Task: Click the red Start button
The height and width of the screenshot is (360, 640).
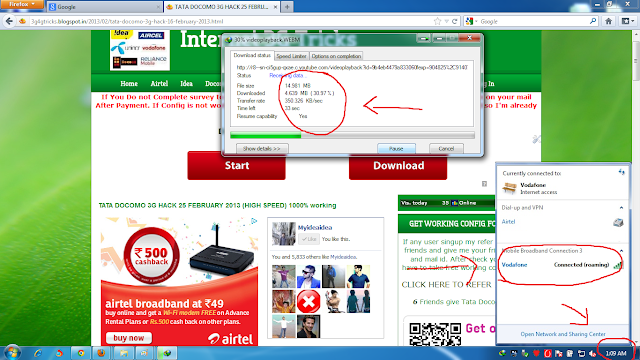Action: pyautogui.click(x=236, y=166)
